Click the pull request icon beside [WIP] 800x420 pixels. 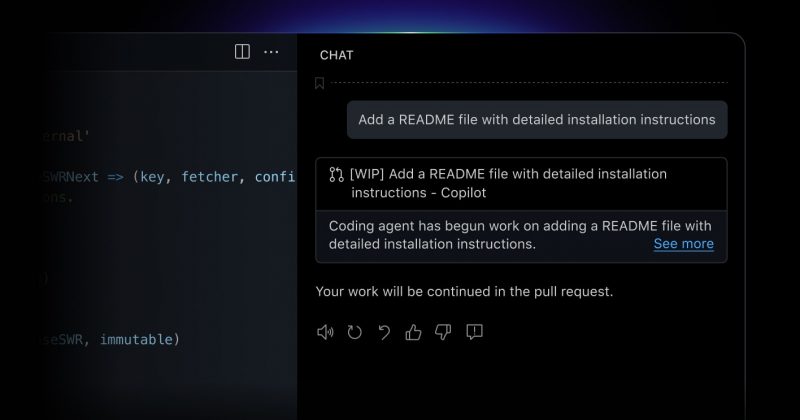point(336,175)
